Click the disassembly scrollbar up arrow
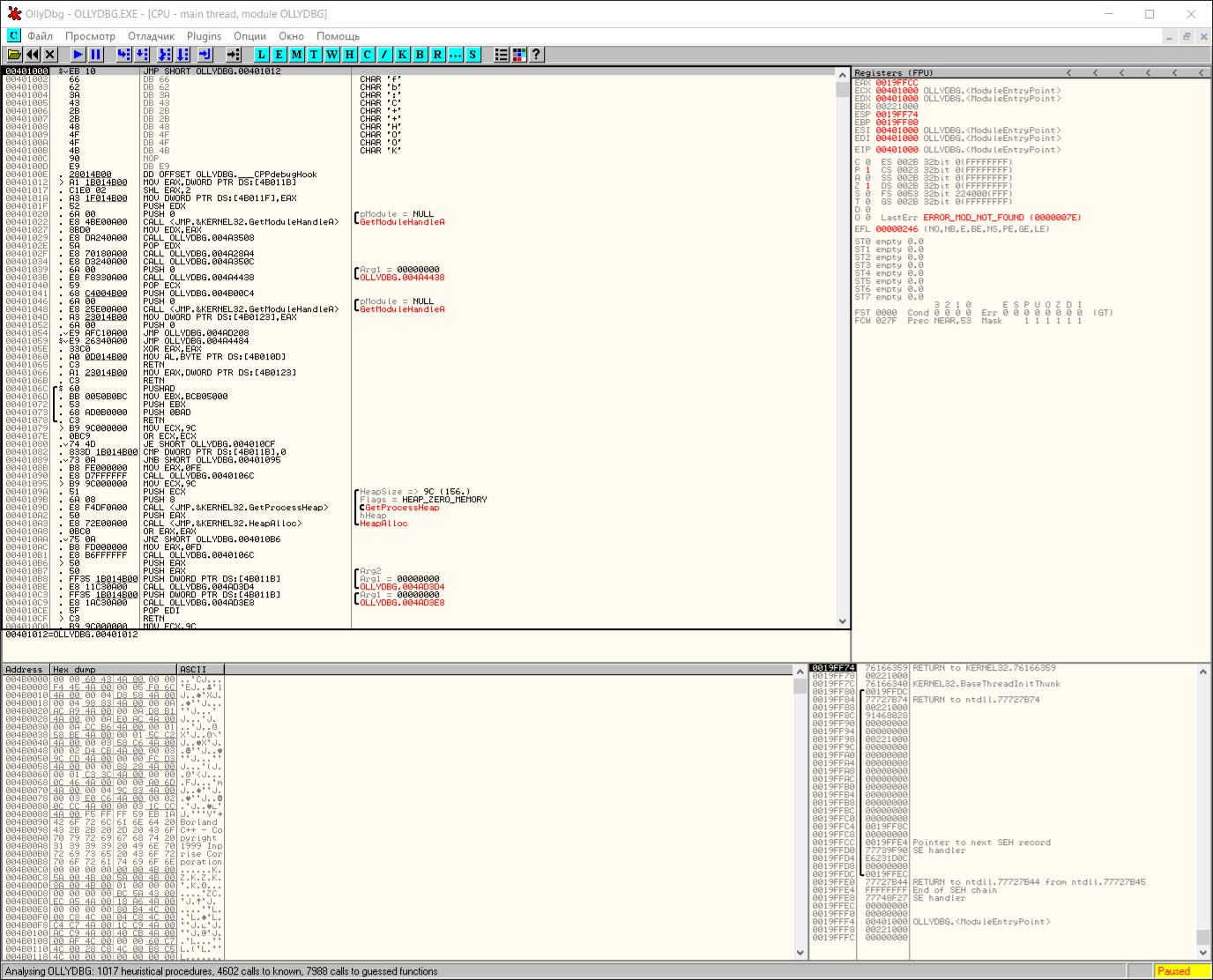The width and height of the screenshot is (1213, 980). [x=843, y=76]
